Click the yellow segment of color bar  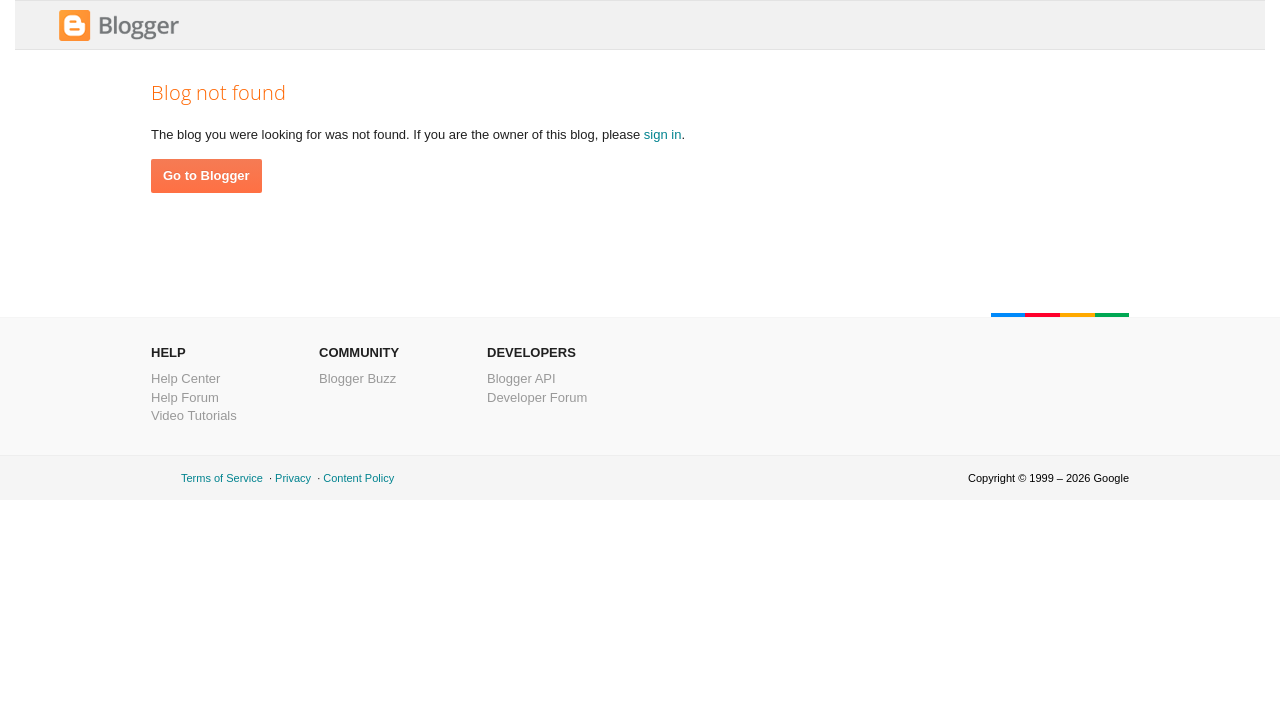1077,315
